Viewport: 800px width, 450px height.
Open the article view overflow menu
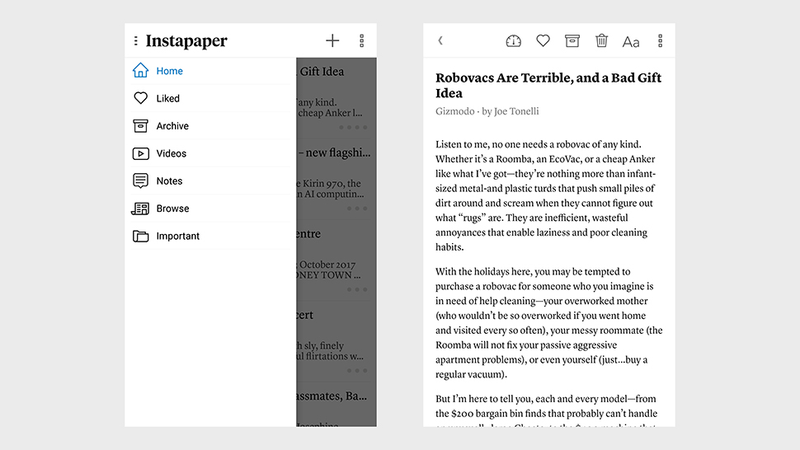660,41
